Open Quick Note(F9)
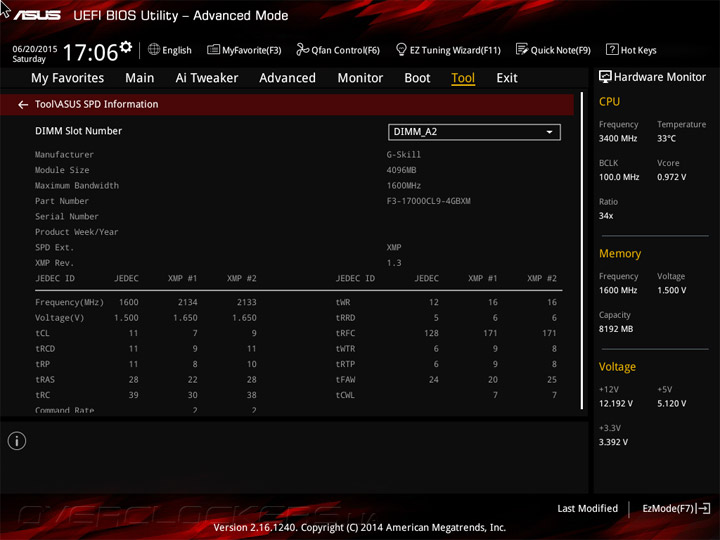This screenshot has width=720, height=540. tap(553, 50)
